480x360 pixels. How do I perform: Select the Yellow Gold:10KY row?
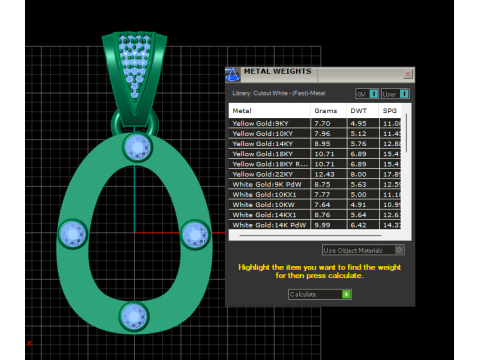click(x=315, y=134)
